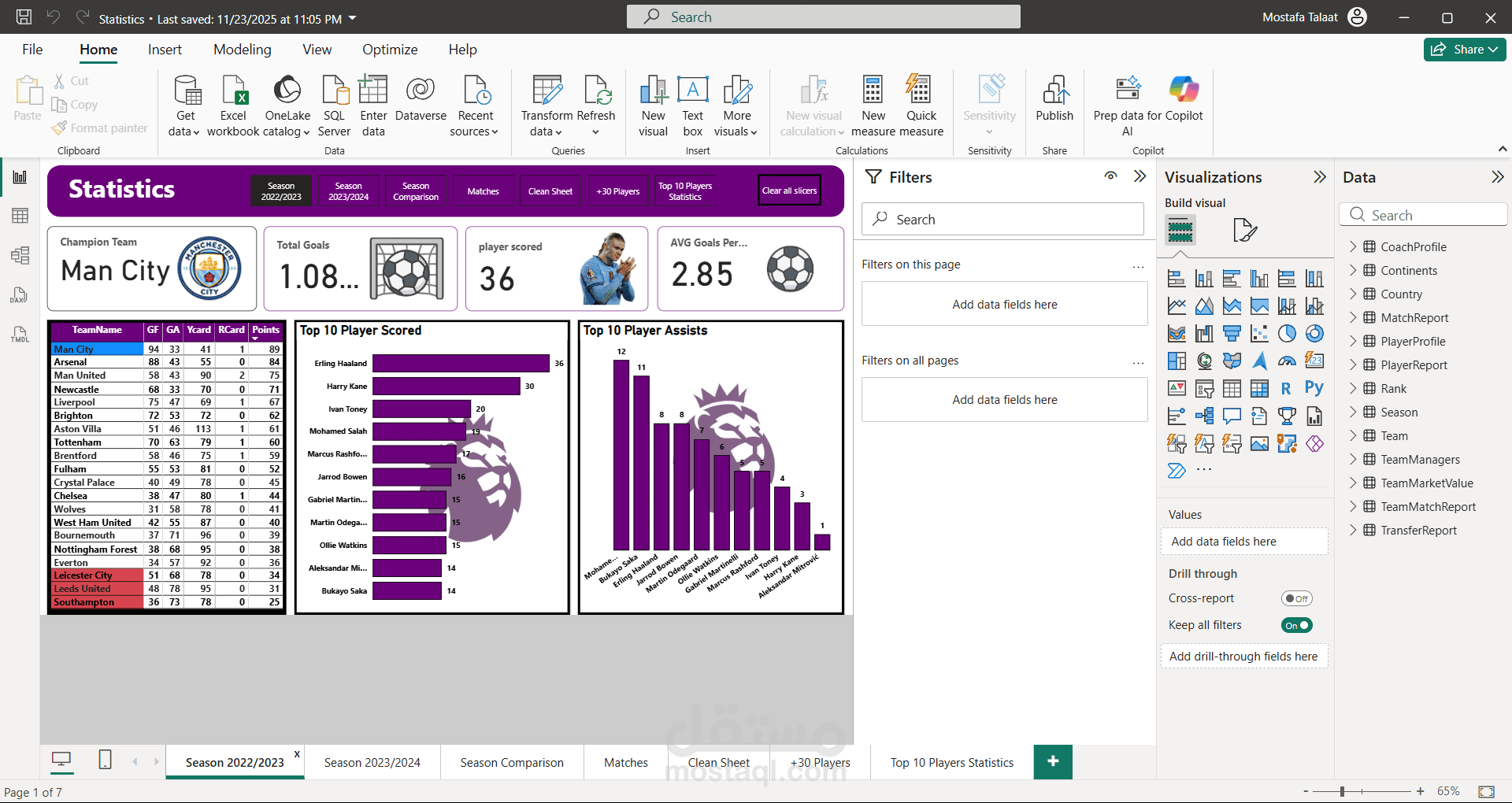Click the Filters pane Search field

[x=1002, y=219]
